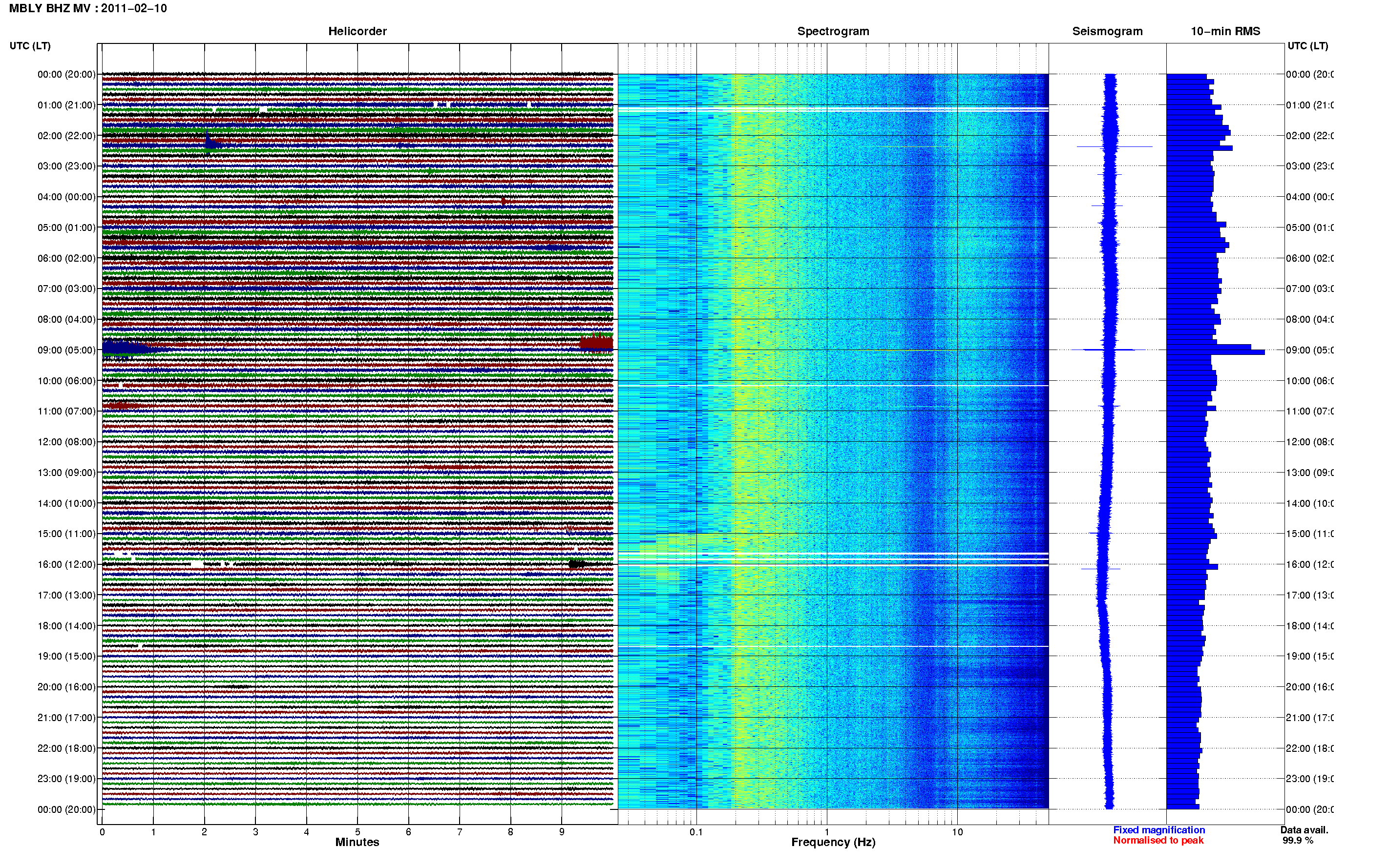Click the left 'UTC (LT)' axis label
Image resolution: width=1389 pixels, height=868 pixels.
[x=30, y=46]
